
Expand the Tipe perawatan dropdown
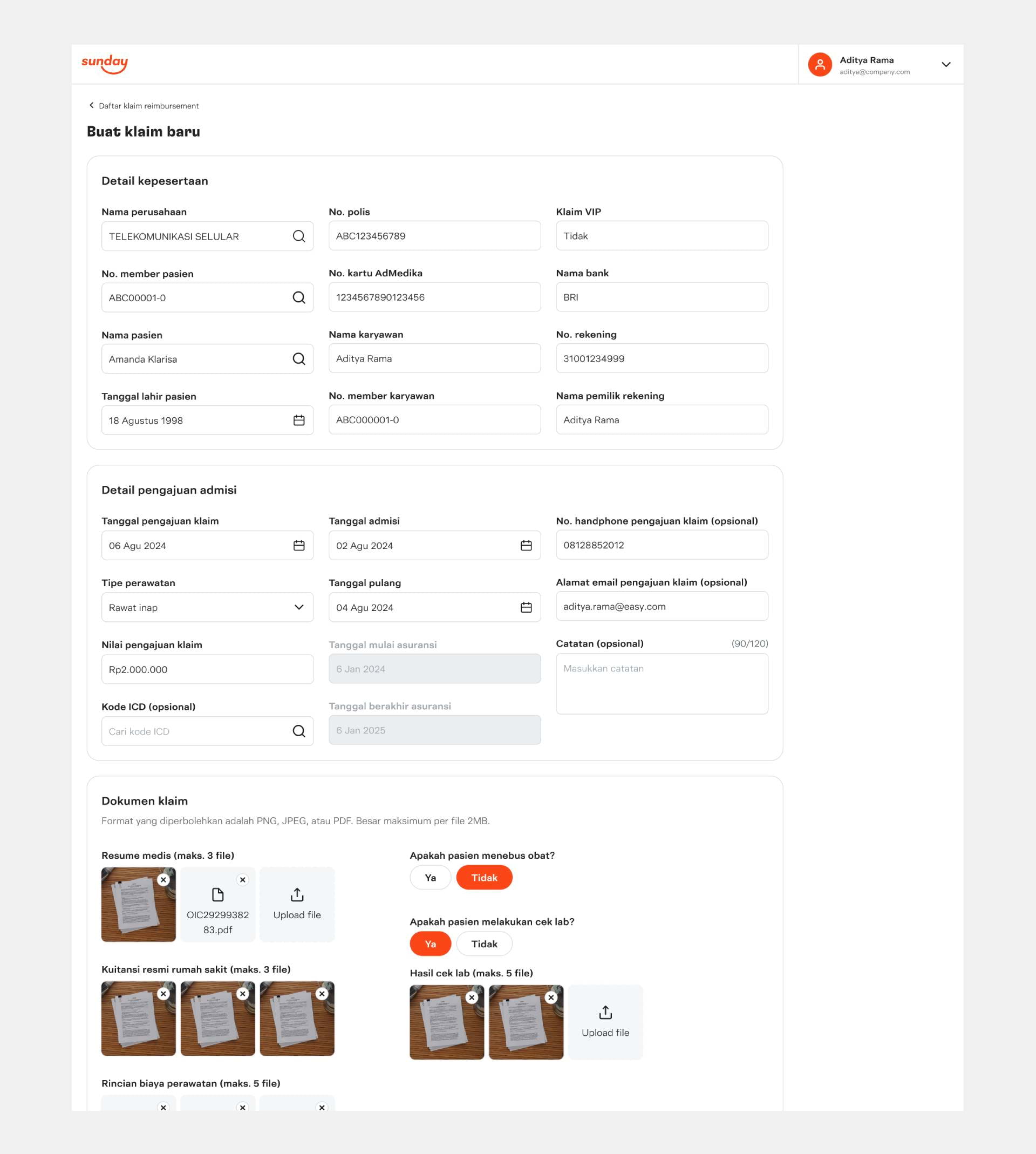(x=299, y=607)
